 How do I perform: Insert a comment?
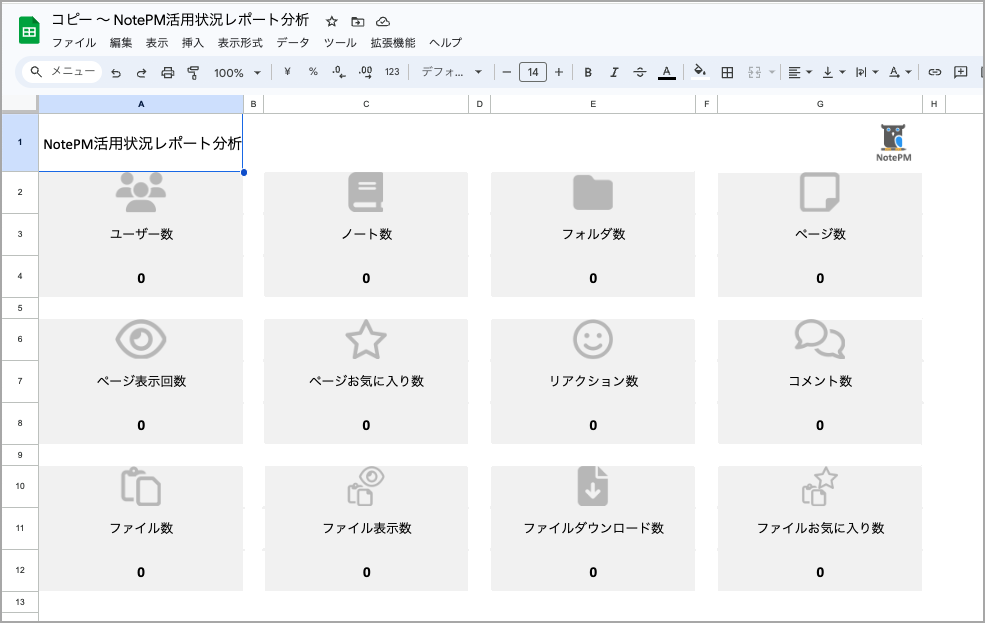click(961, 72)
